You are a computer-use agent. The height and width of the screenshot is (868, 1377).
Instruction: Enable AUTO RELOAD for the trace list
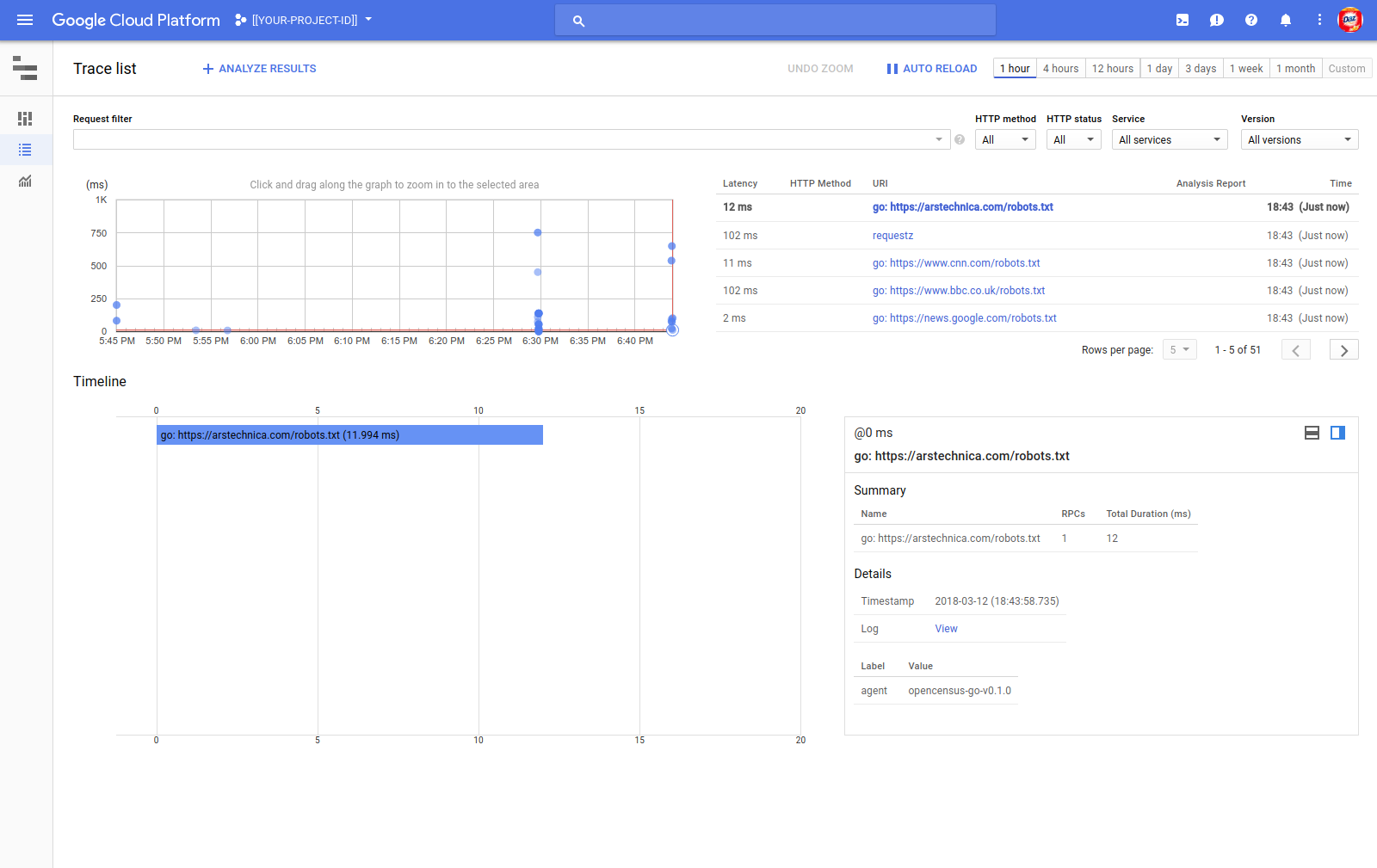(931, 68)
